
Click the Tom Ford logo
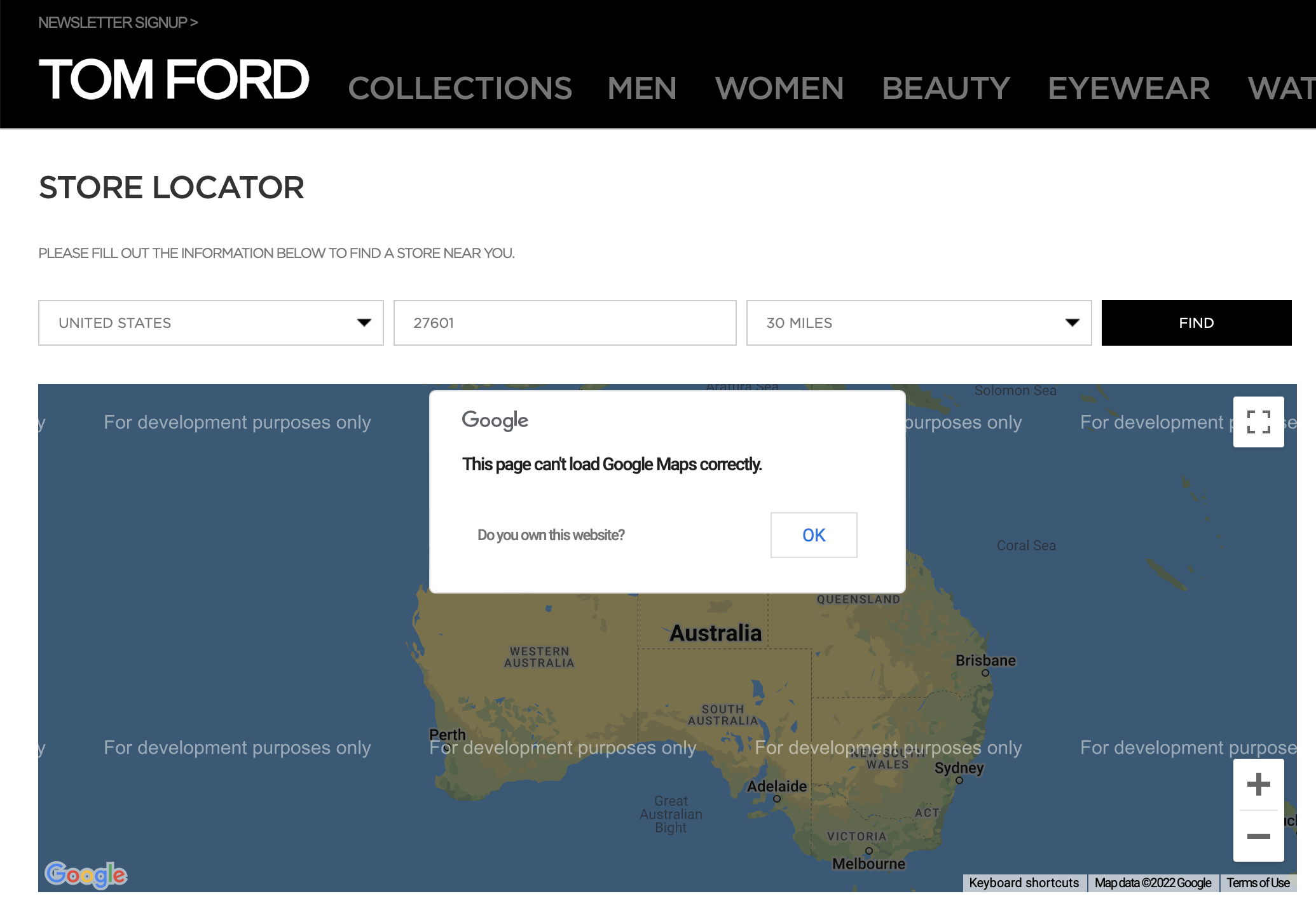(174, 80)
